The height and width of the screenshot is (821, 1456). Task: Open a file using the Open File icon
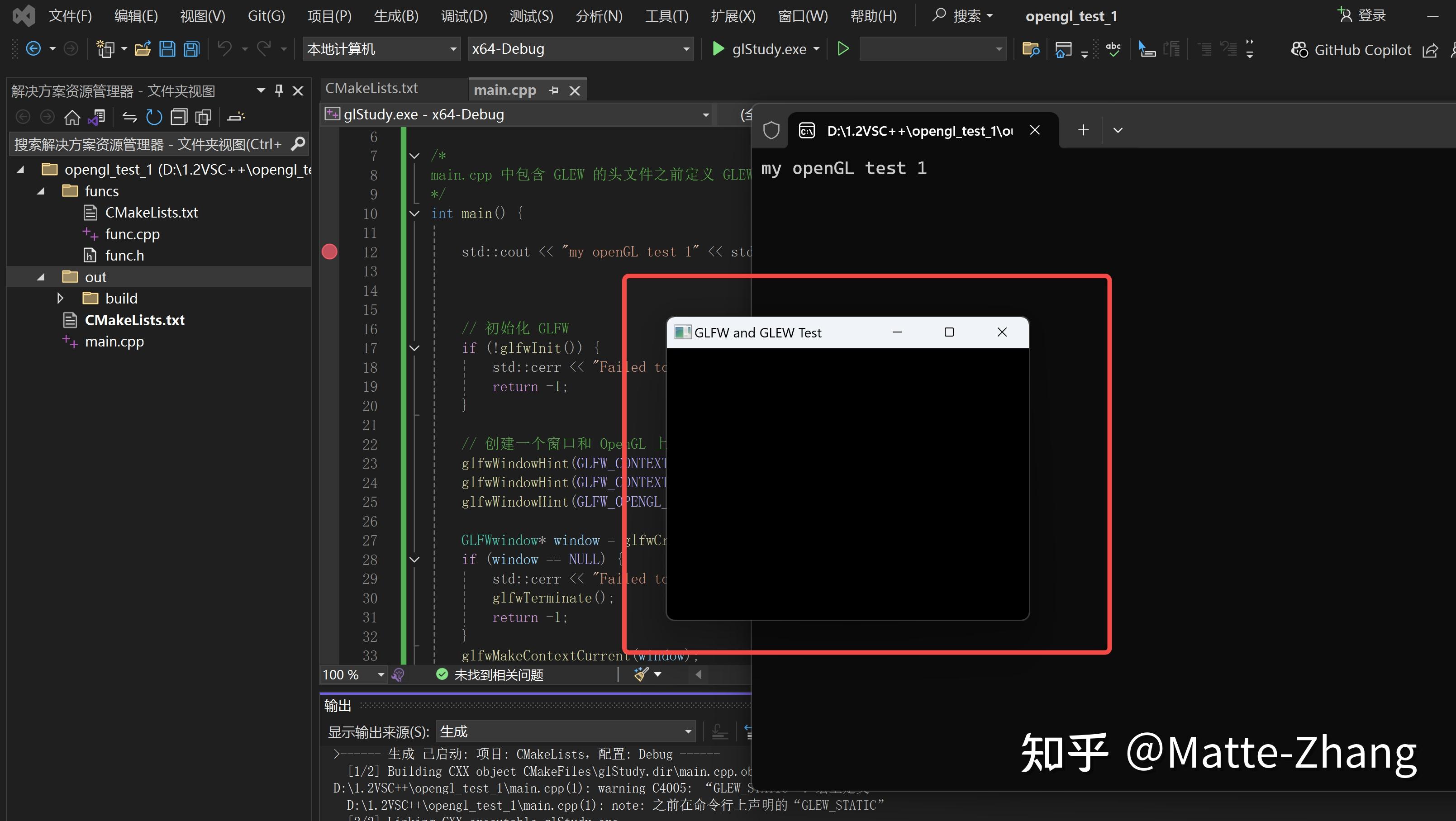pos(143,48)
